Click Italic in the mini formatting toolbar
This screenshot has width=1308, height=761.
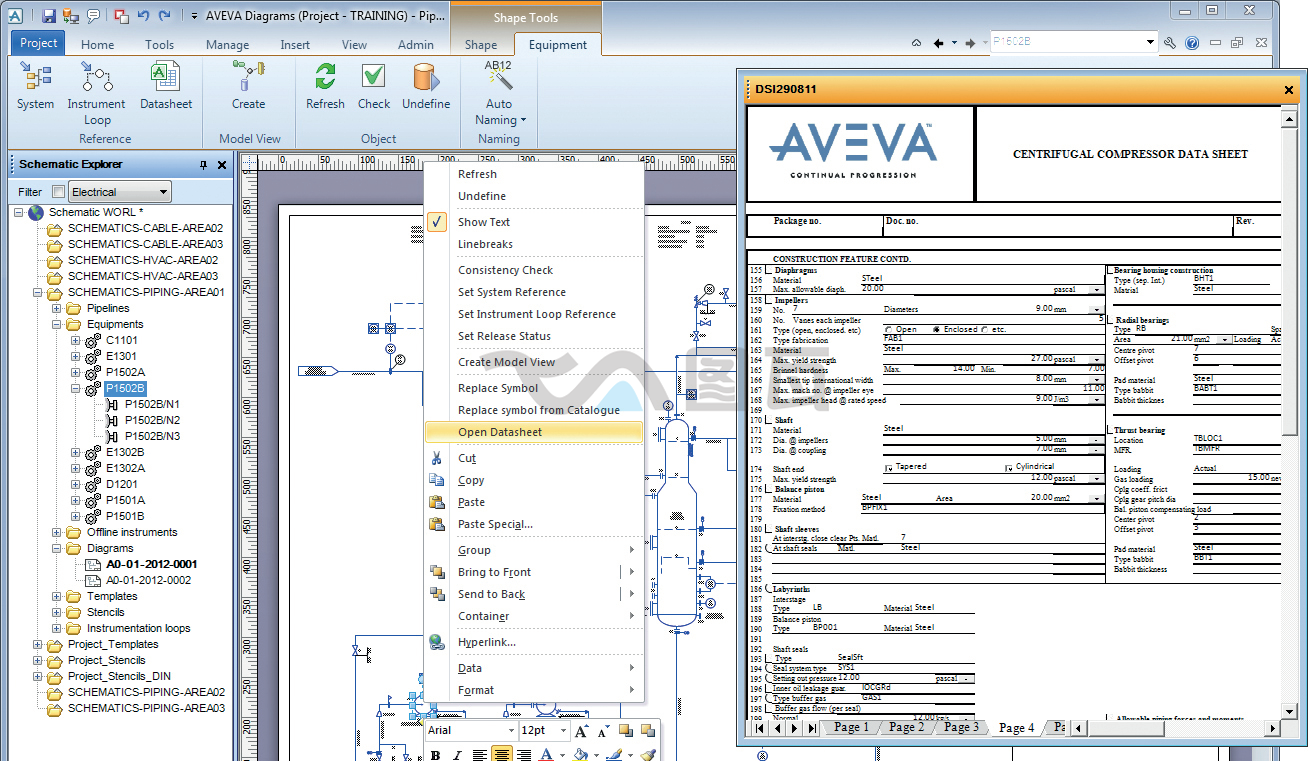point(457,754)
